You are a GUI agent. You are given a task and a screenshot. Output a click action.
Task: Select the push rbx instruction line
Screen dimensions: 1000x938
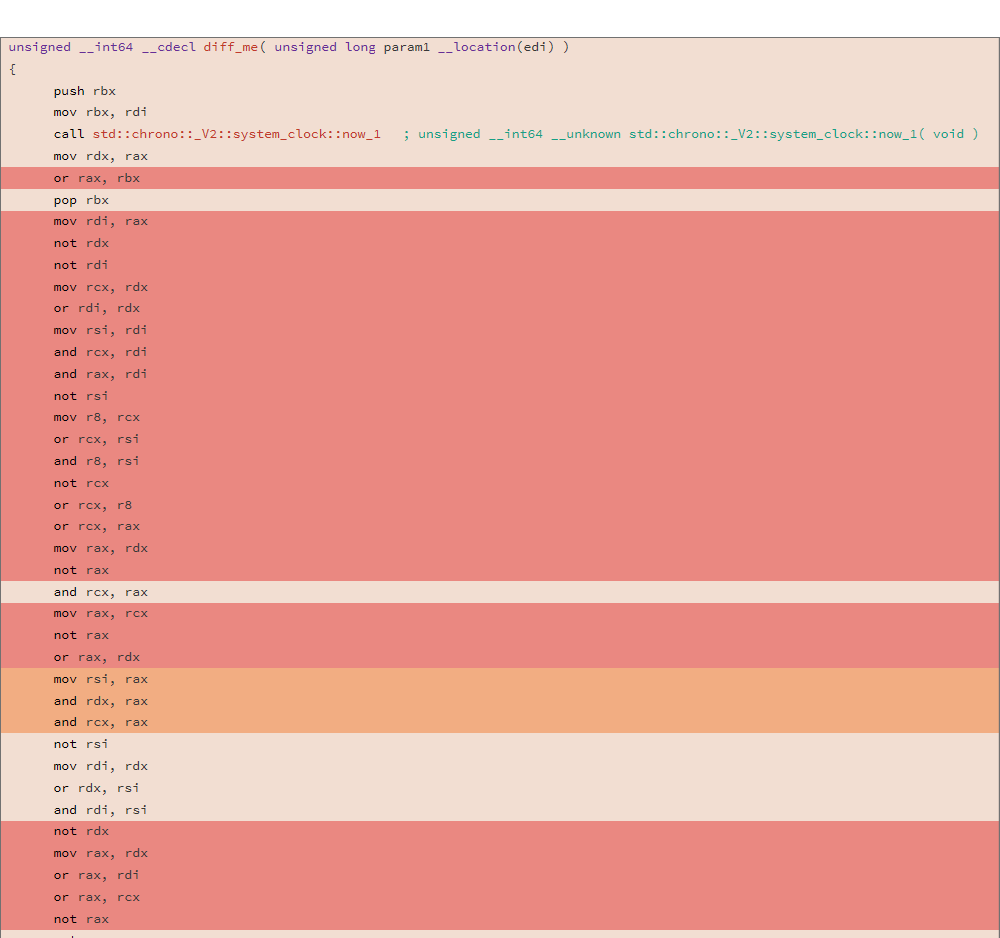(x=85, y=90)
